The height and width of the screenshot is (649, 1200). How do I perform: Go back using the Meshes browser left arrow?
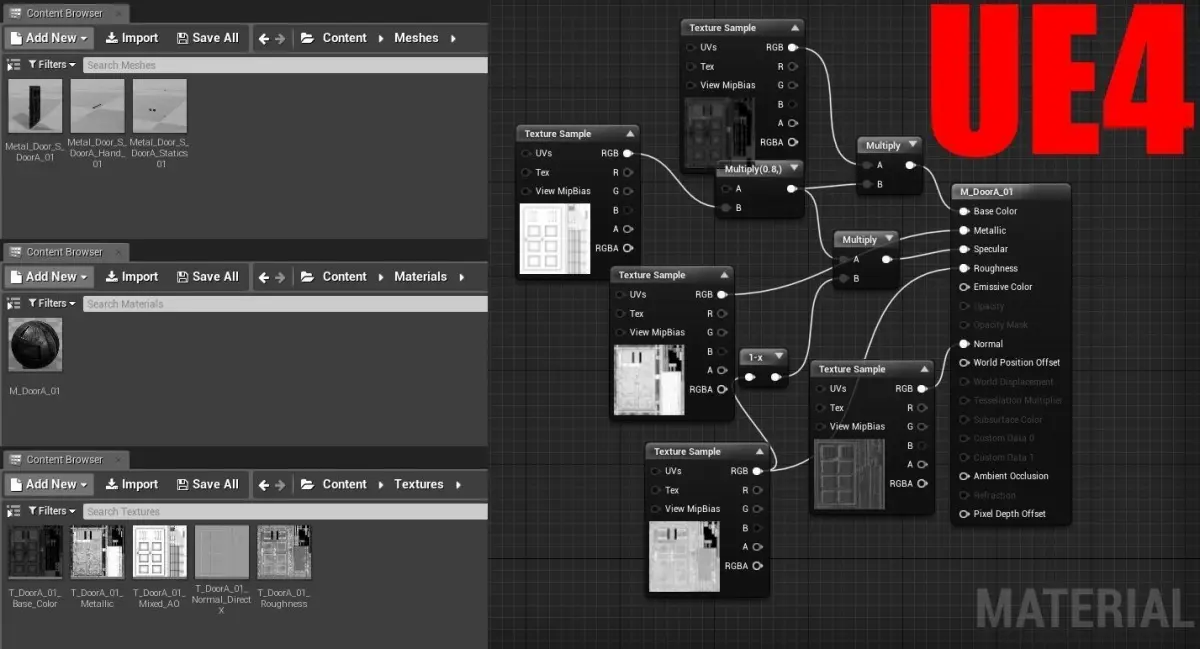263,38
